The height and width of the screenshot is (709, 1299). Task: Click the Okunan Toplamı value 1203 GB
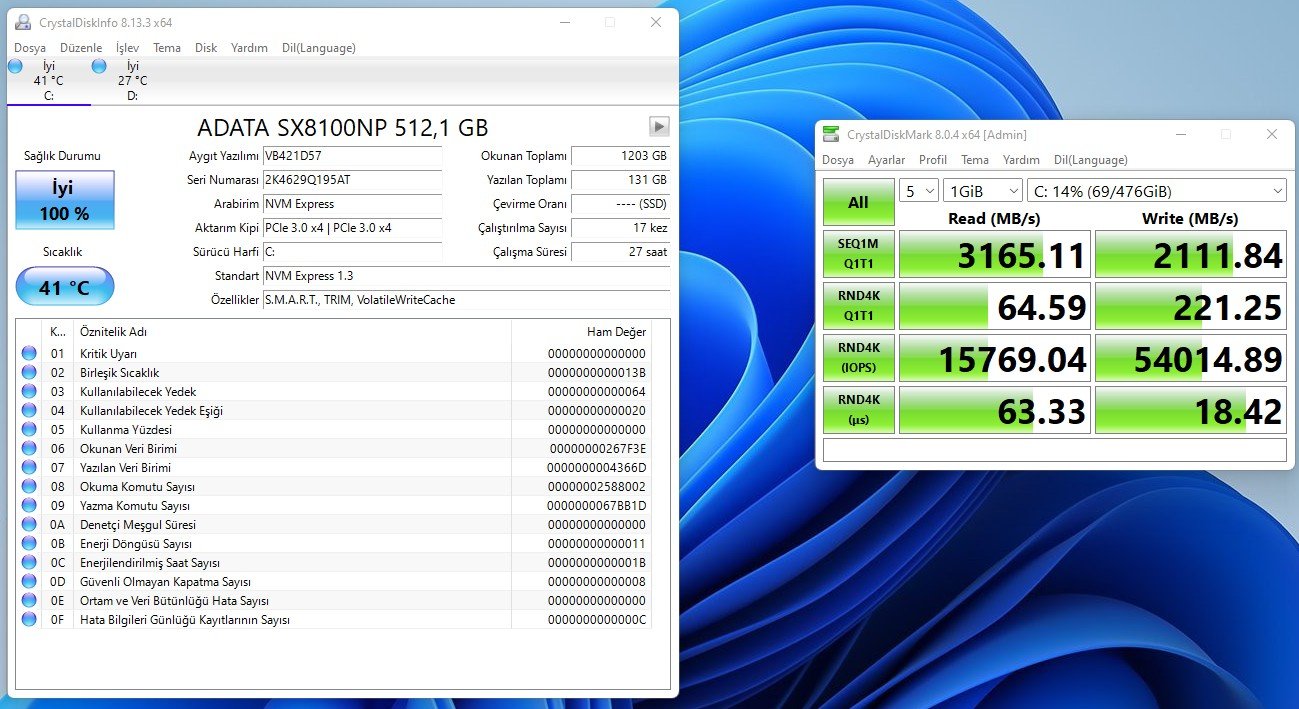620,155
